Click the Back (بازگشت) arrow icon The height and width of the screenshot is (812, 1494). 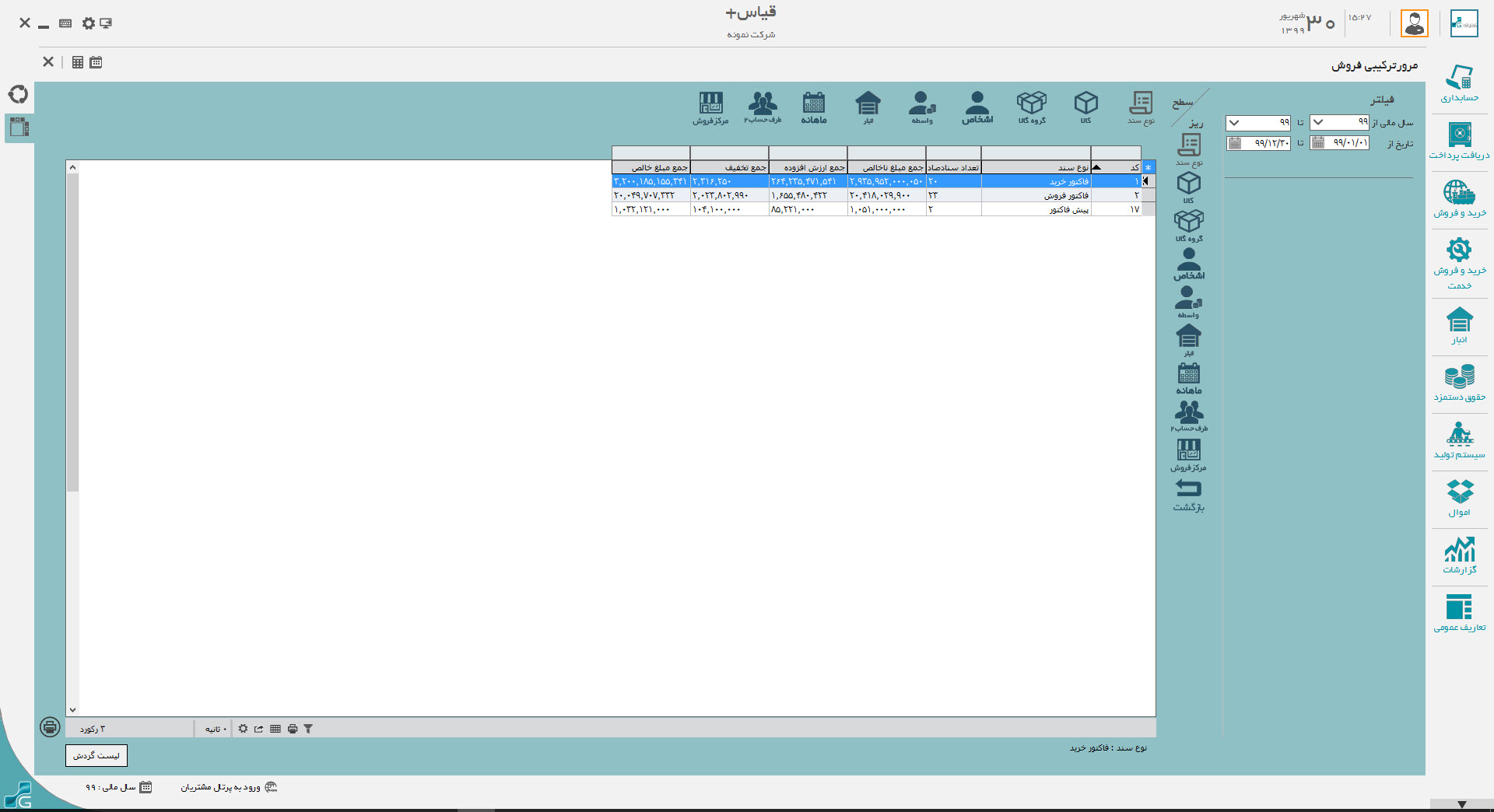pos(1189,488)
